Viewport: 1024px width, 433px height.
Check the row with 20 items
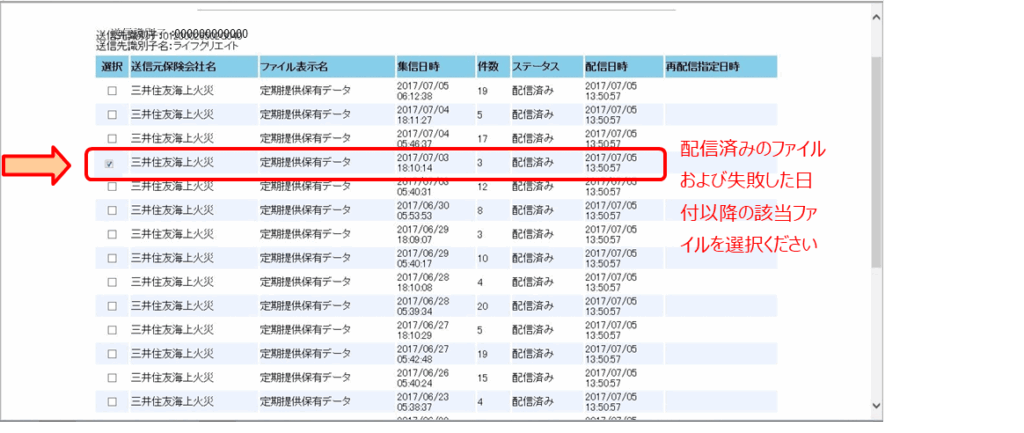tap(112, 306)
